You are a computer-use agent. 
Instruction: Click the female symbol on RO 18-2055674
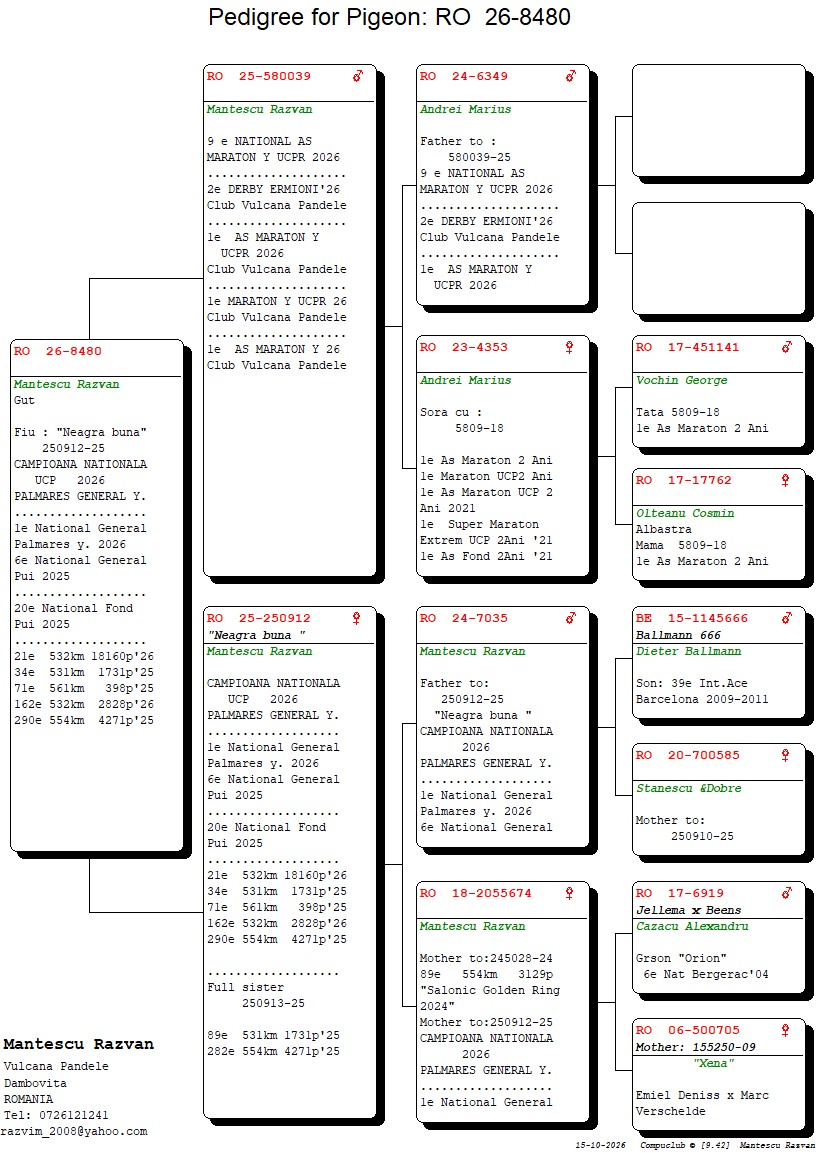coord(569,892)
